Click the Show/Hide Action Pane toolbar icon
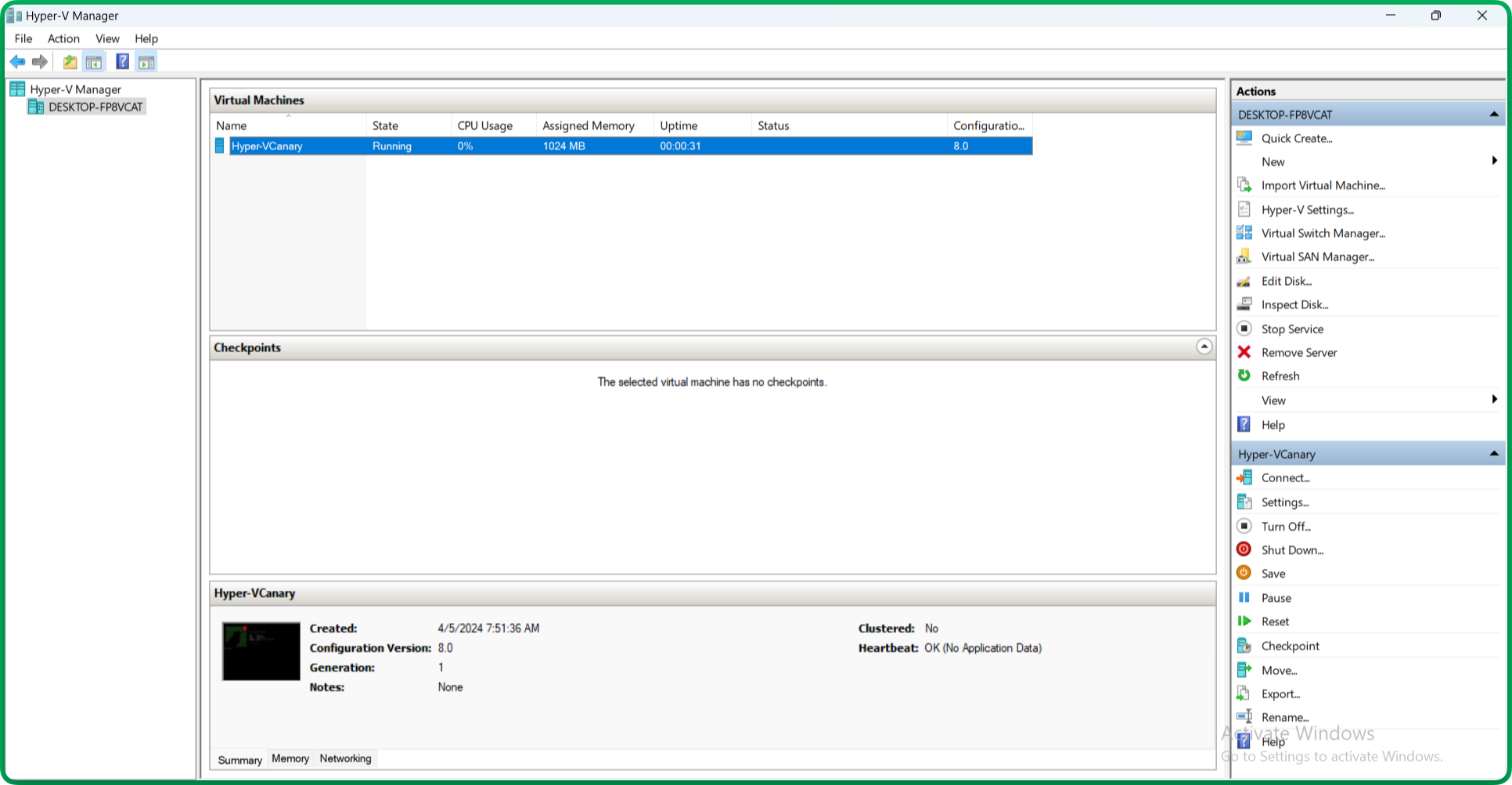The width and height of the screenshot is (1512, 785). click(146, 62)
